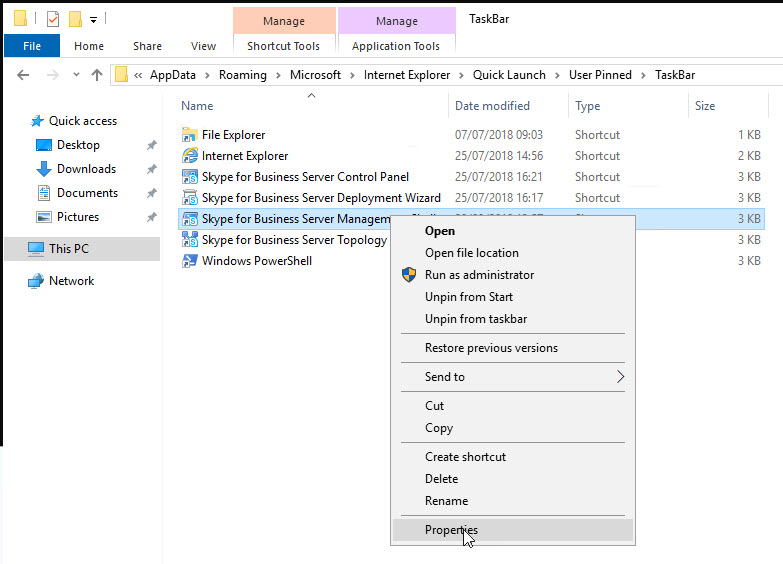Choose Unpin from taskbar option
Image resolution: width=783 pixels, height=564 pixels.
point(475,319)
